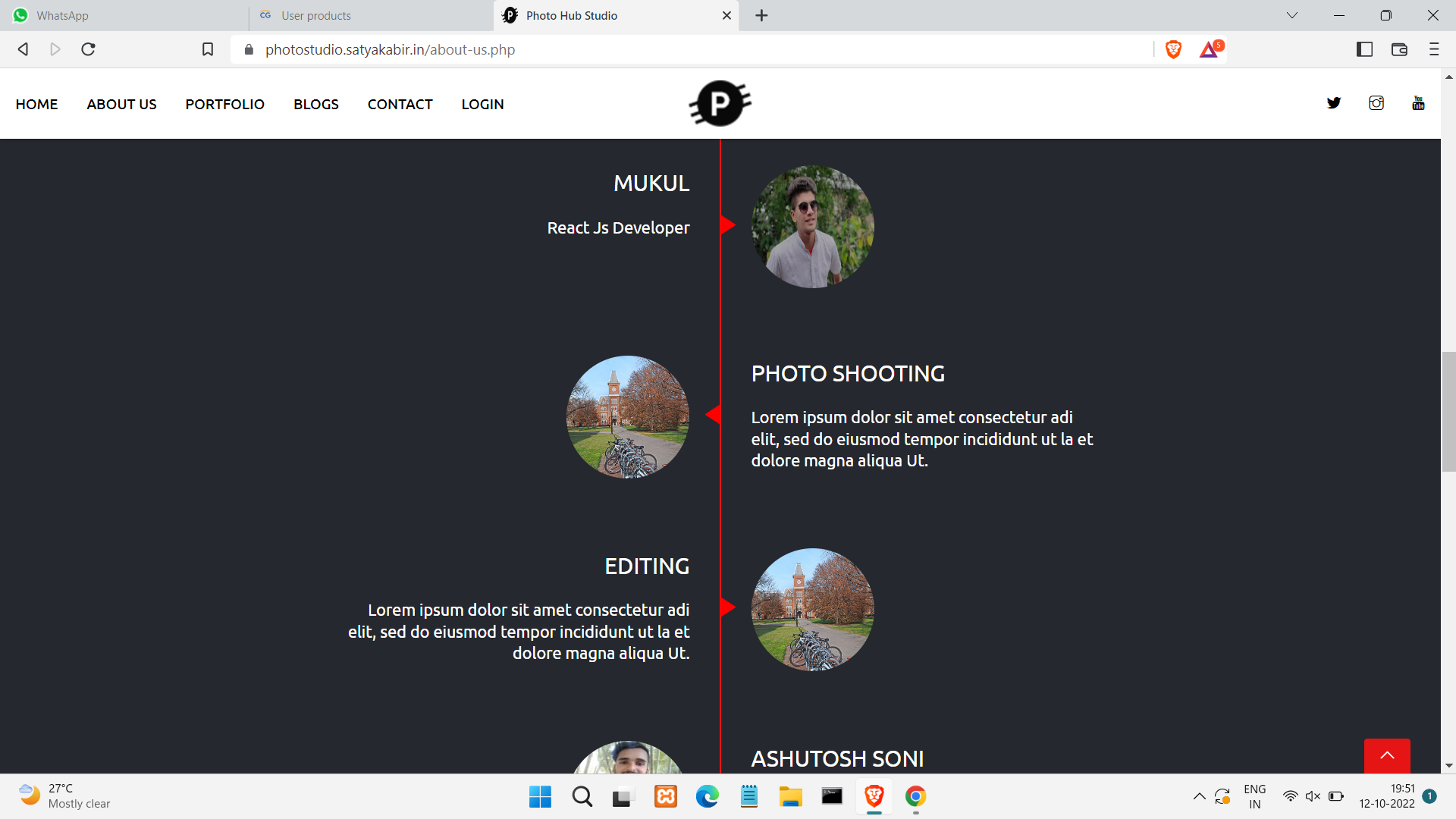
Task: Click the ENG IN language indicator
Action: pyautogui.click(x=1254, y=796)
